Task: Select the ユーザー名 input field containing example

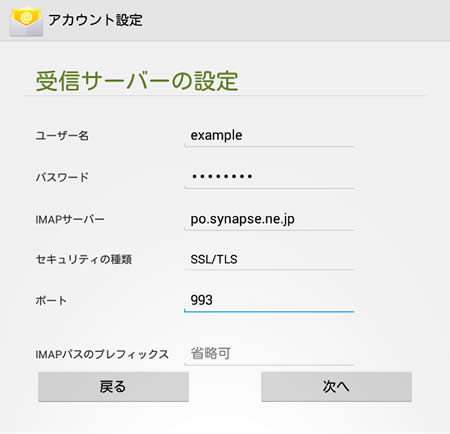Action: point(269,136)
